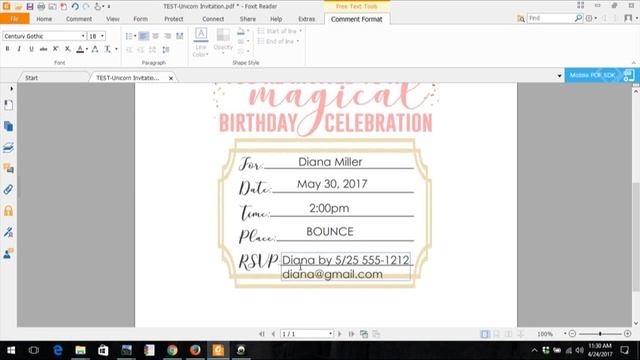
Task: Switch to the Comment ribbon tab
Action: [79, 19]
